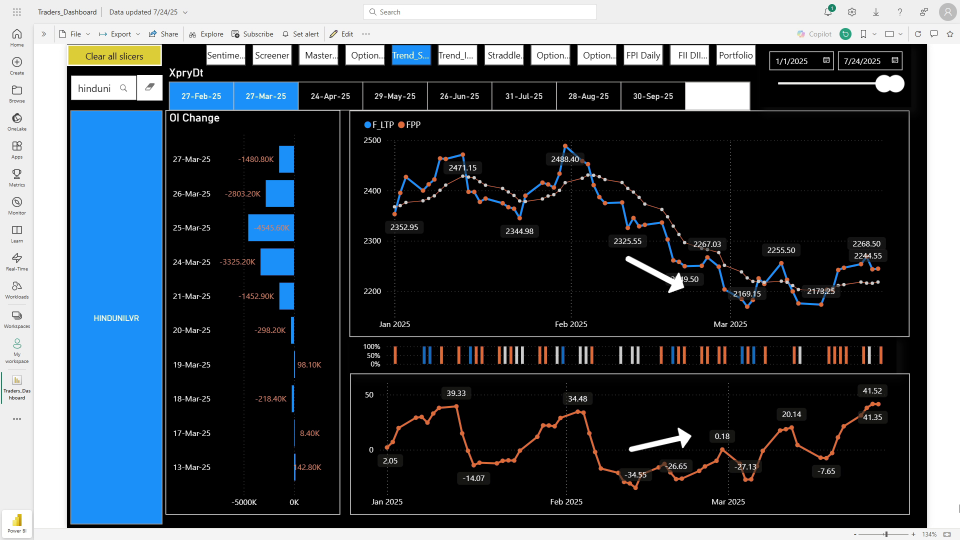Open the user account avatar

pyautogui.click(x=947, y=12)
